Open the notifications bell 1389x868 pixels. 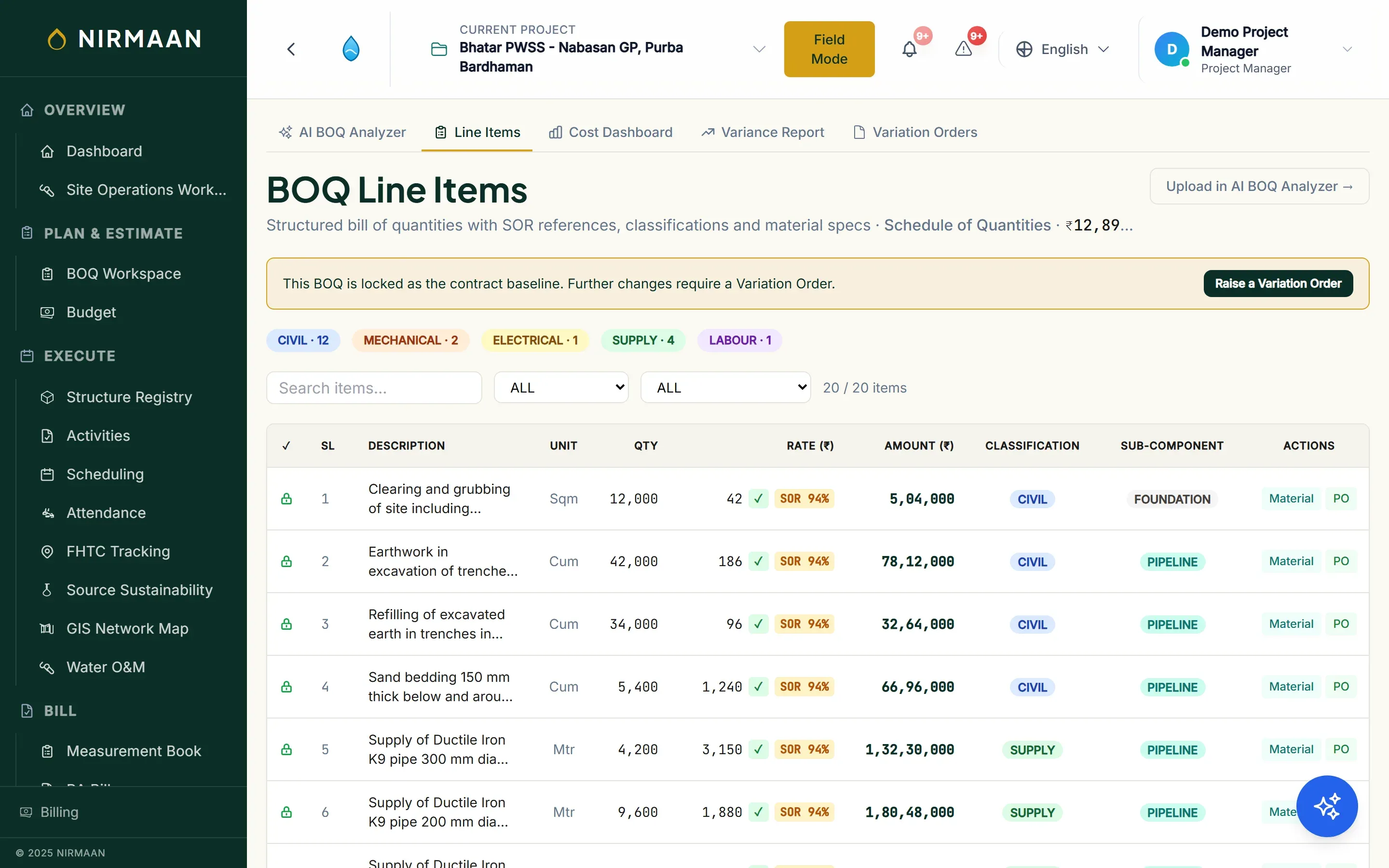click(909, 49)
